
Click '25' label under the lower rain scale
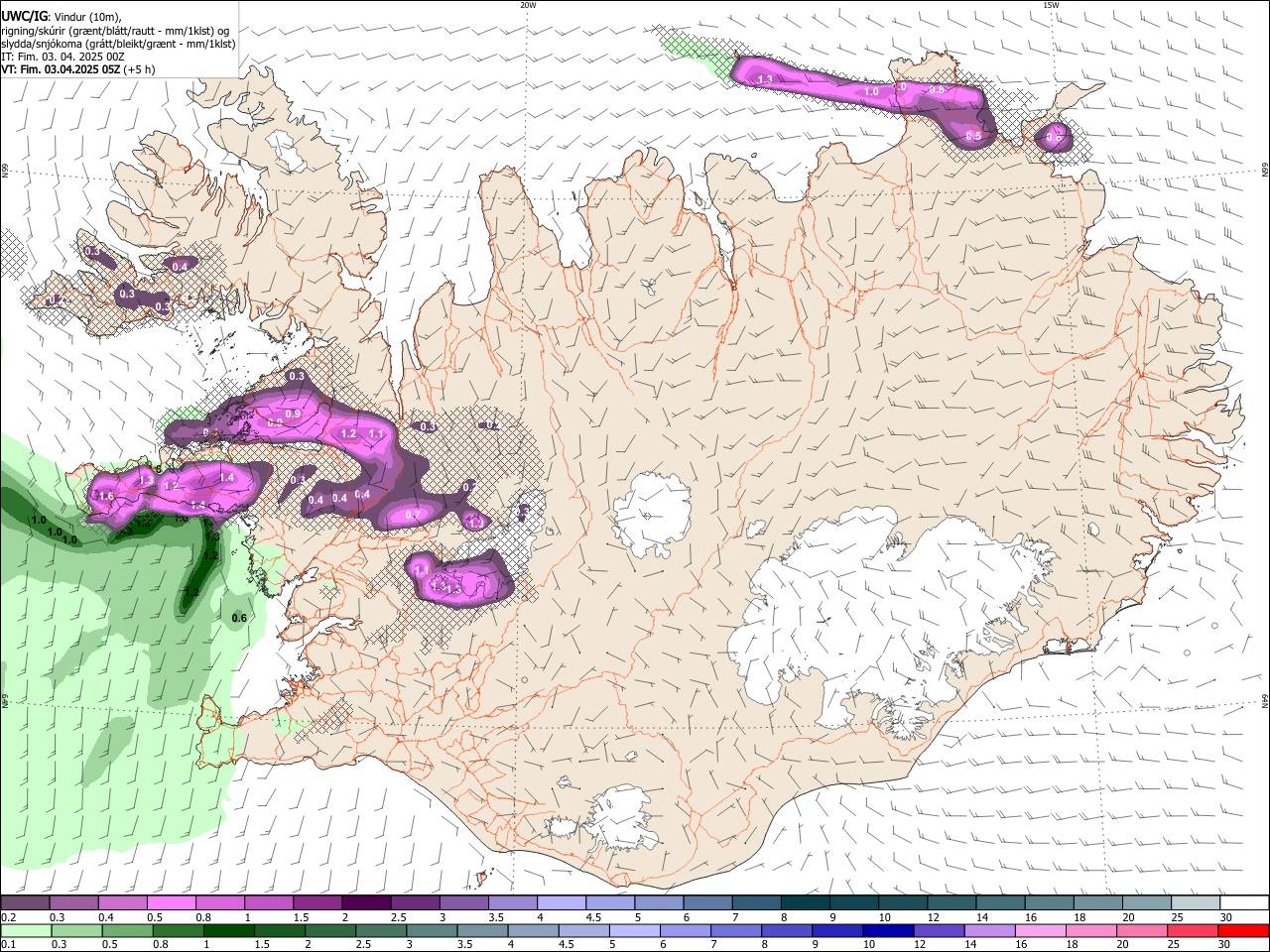point(1176,944)
